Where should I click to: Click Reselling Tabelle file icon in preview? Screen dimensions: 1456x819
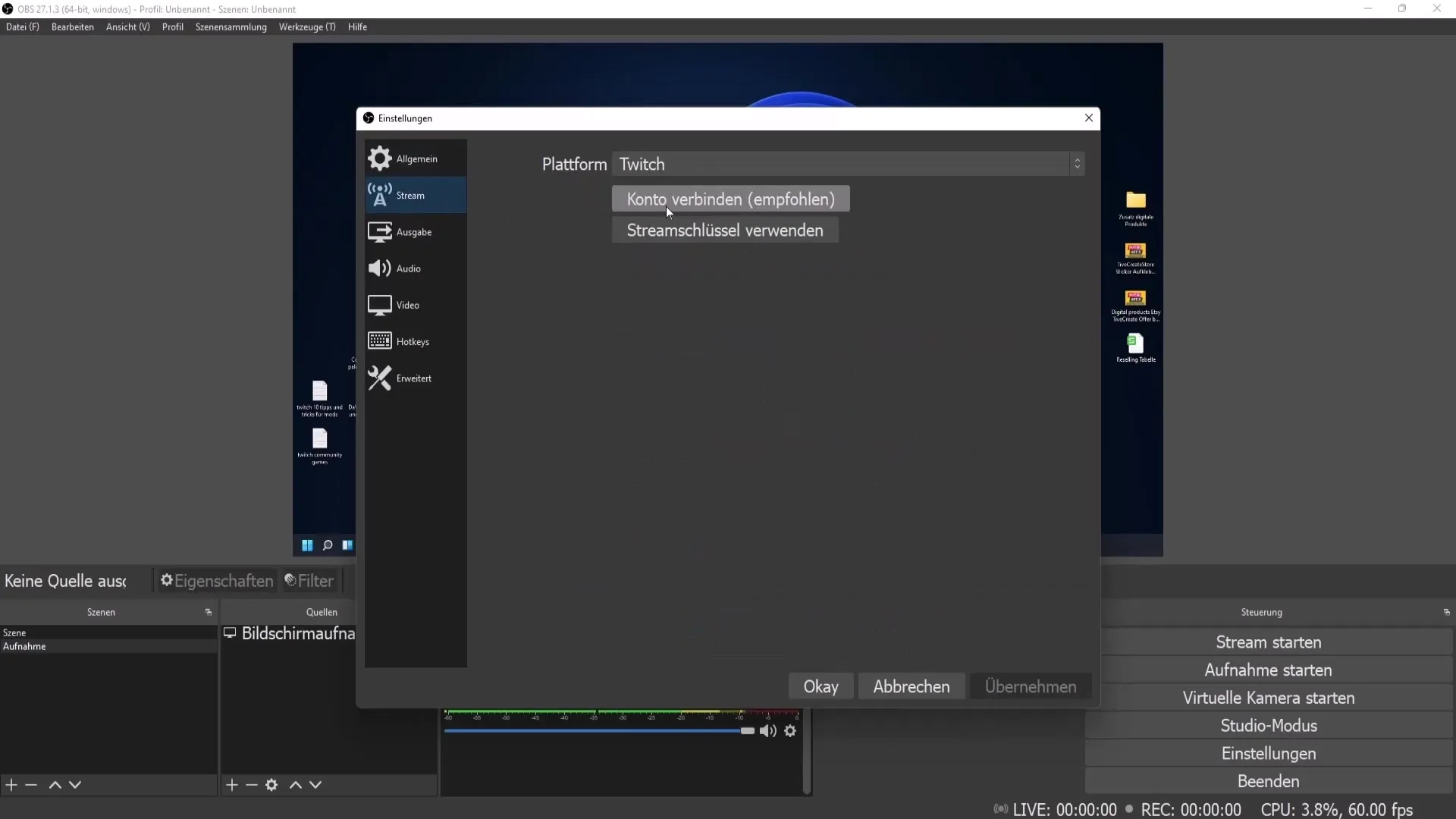click(1136, 348)
